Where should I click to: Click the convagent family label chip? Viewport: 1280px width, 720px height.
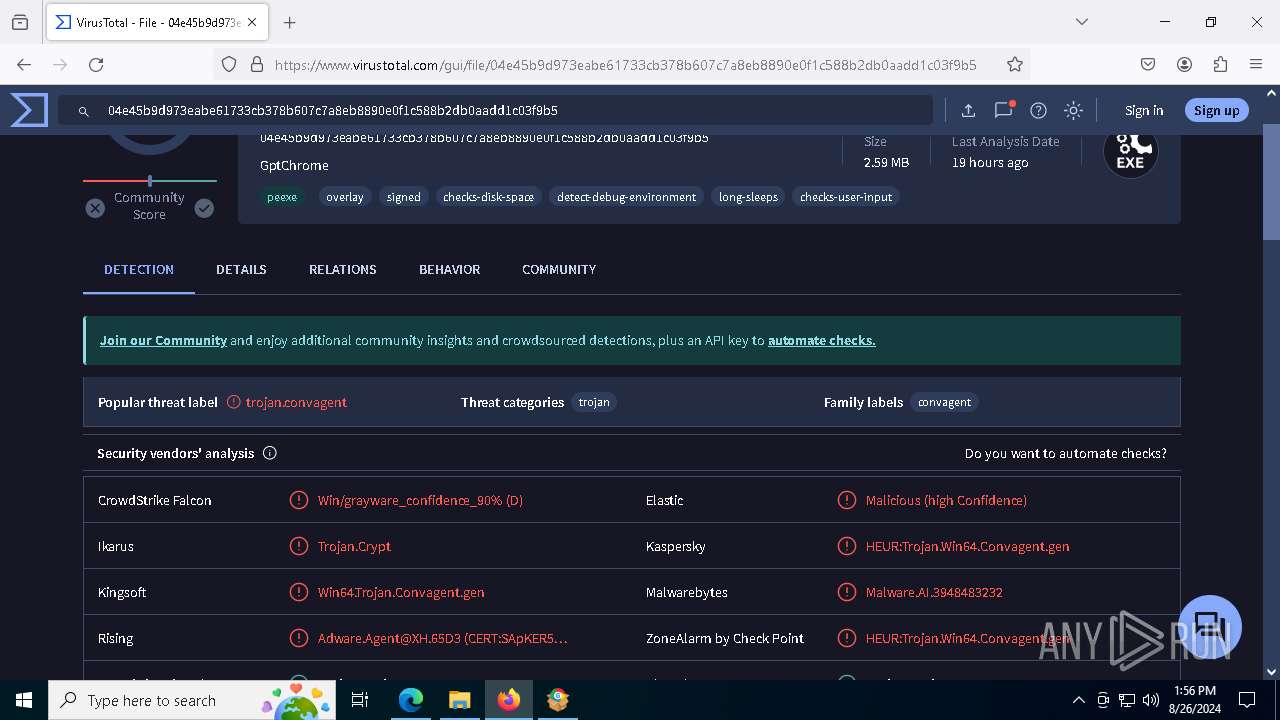click(944, 402)
